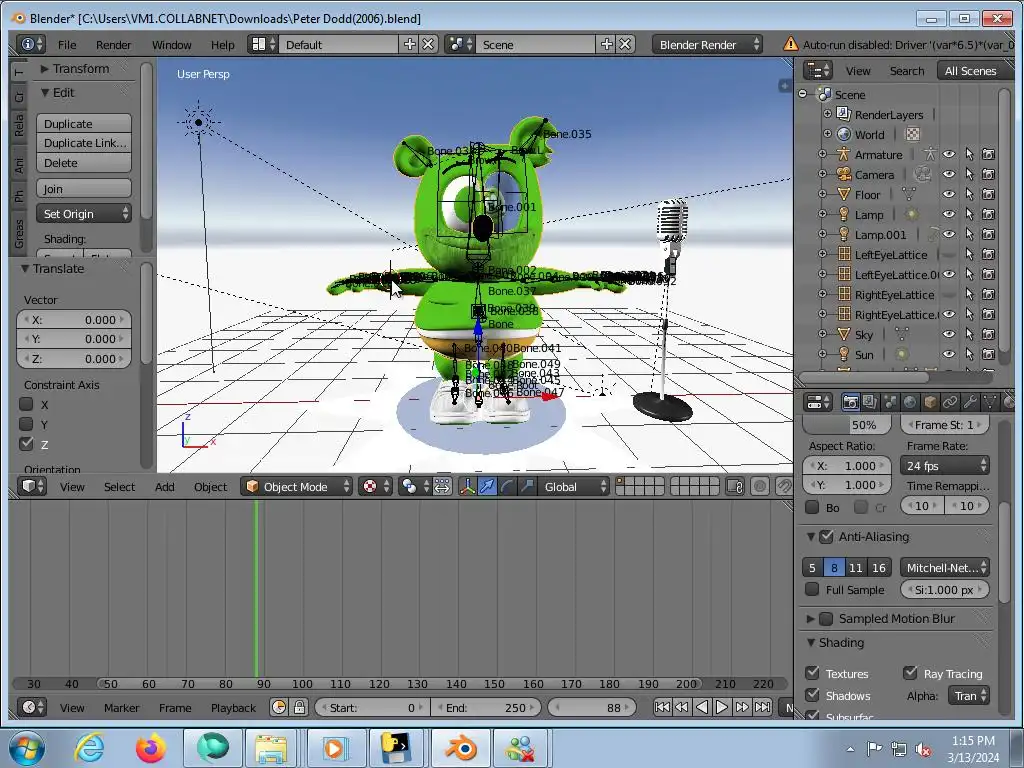Open the Render properties tab camera icon
The width and height of the screenshot is (1024, 768).
(x=850, y=402)
